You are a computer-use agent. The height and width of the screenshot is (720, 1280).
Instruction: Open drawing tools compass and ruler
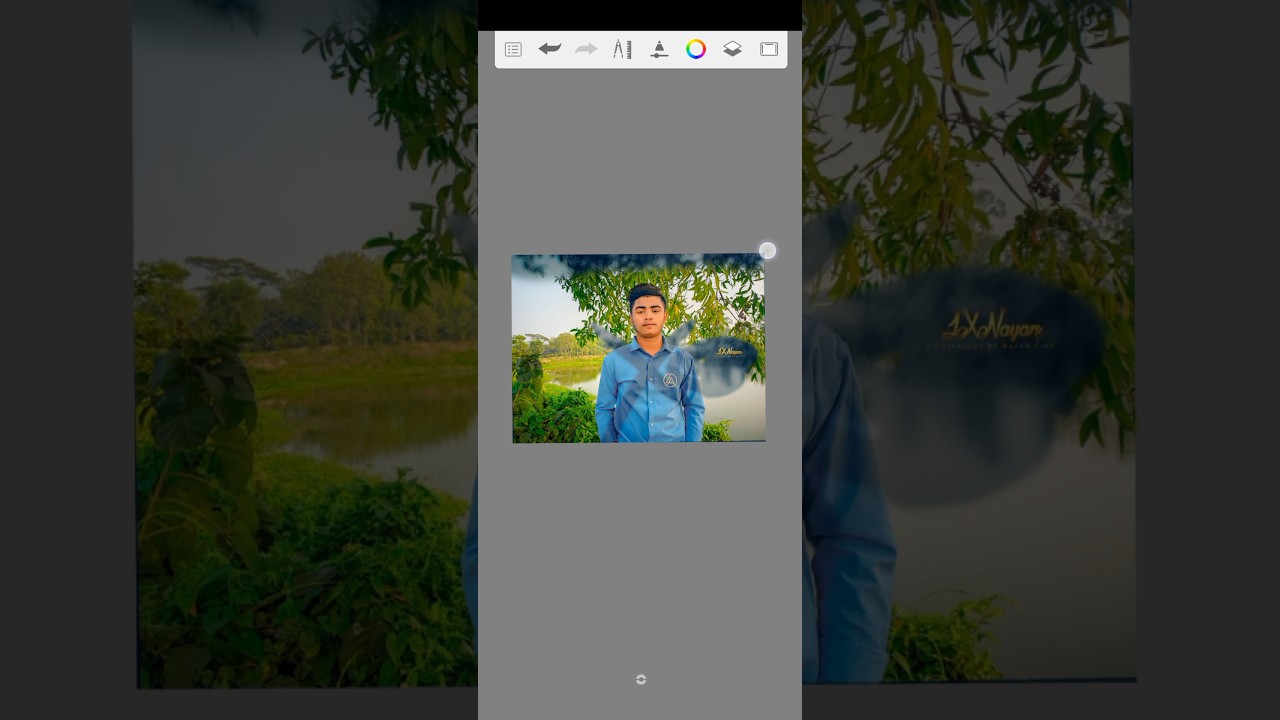click(622, 49)
